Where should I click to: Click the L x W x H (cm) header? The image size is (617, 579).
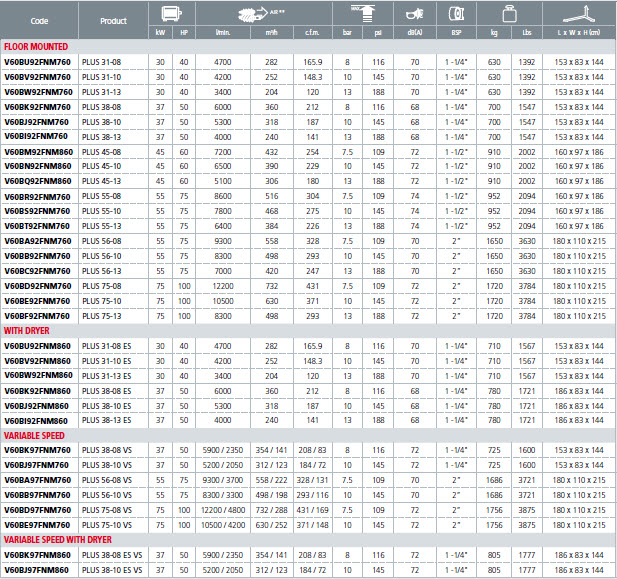coord(579,33)
